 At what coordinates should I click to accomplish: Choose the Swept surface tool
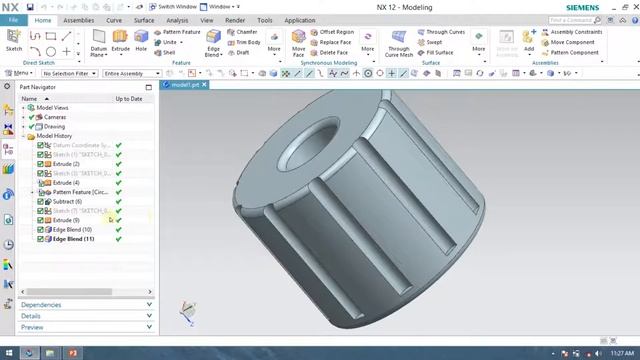[430, 42]
